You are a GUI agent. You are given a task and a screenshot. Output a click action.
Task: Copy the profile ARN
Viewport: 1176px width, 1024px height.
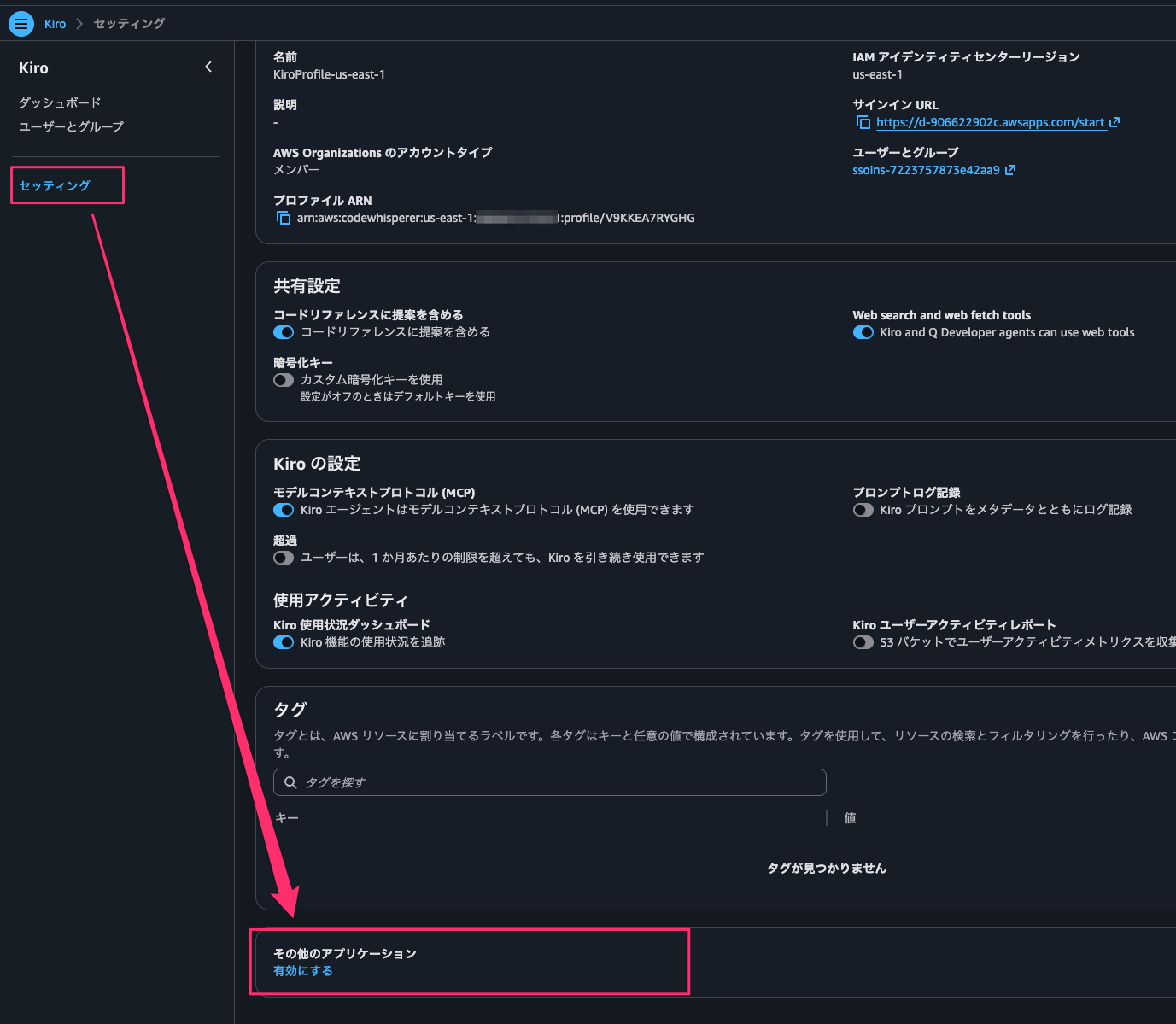pyautogui.click(x=284, y=218)
